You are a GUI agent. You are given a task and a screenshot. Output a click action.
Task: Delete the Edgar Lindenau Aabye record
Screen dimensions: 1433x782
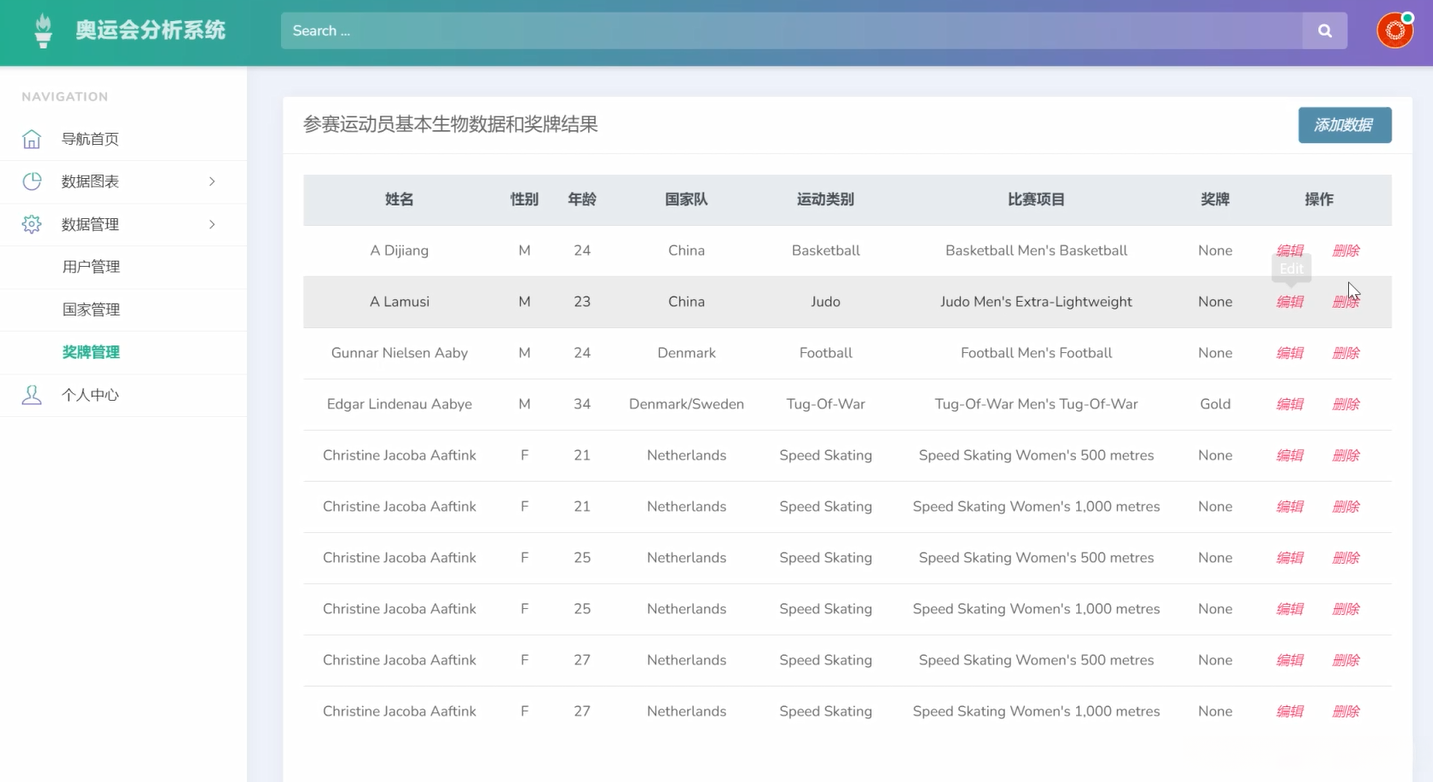[x=1345, y=404]
